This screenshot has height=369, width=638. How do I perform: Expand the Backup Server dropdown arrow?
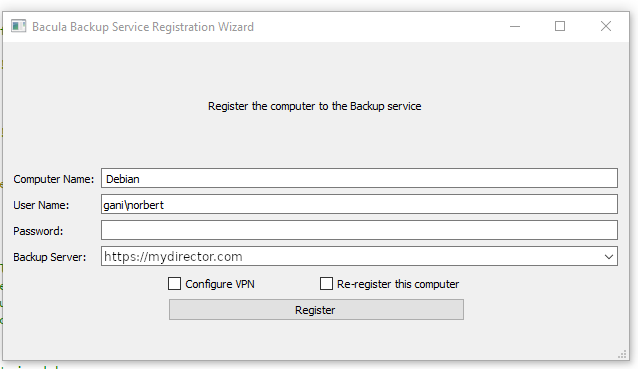point(609,257)
